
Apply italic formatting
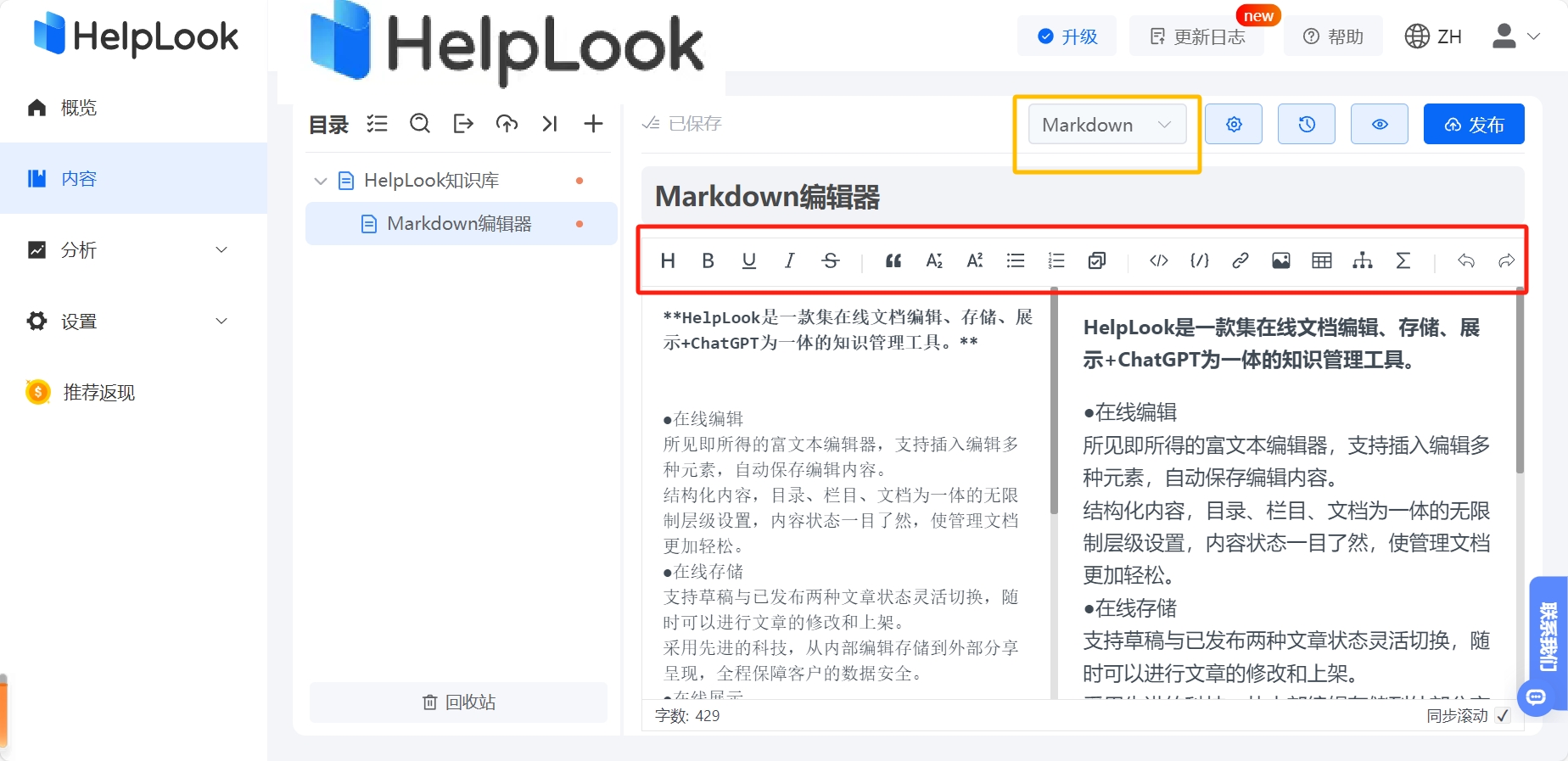coord(790,260)
